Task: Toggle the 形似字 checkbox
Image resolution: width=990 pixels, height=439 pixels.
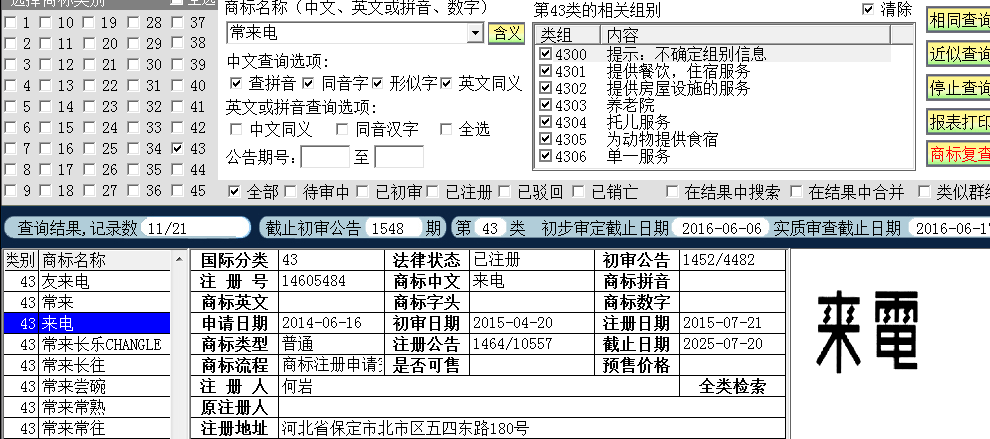Action: coord(378,83)
